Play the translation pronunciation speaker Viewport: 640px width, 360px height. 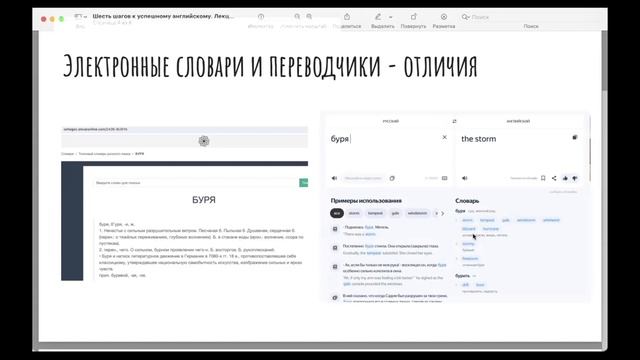click(464, 178)
